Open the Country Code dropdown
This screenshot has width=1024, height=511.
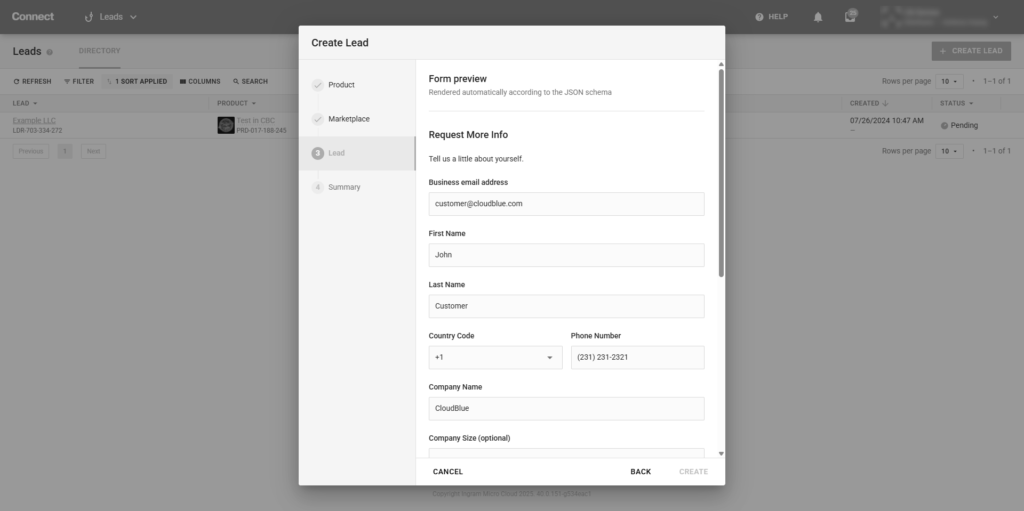point(495,357)
